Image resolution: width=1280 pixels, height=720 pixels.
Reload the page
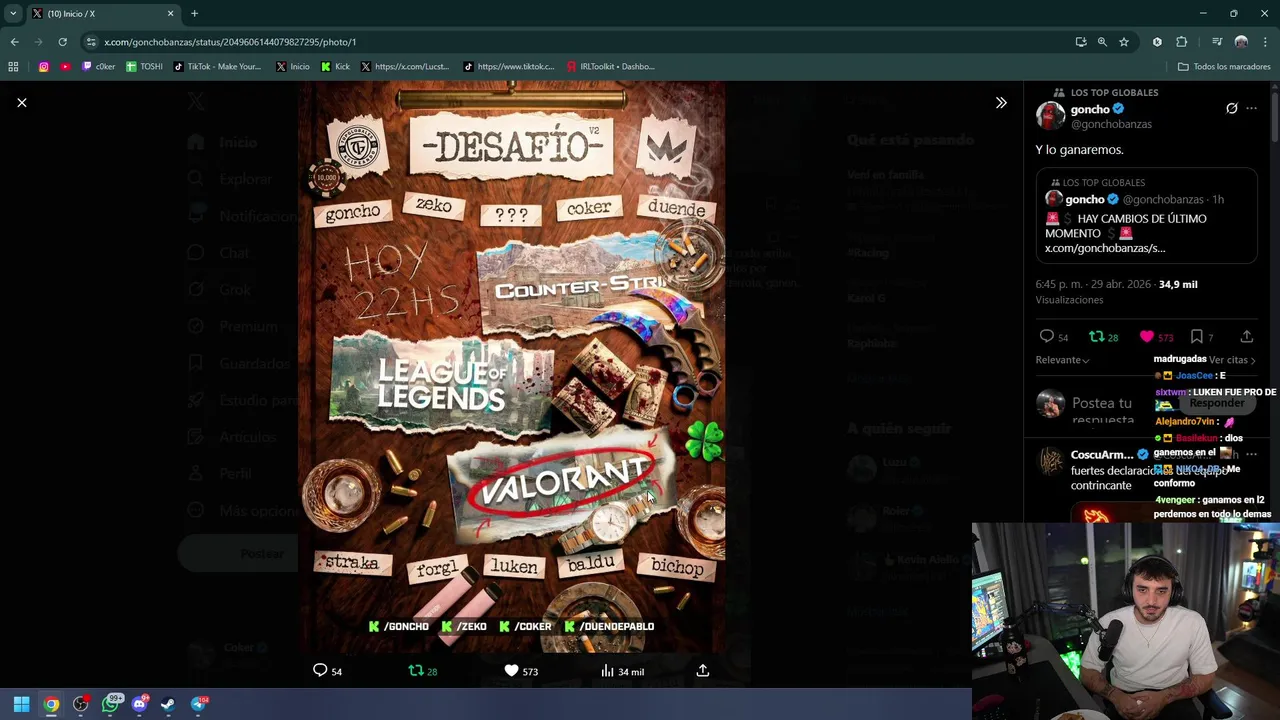(x=62, y=42)
